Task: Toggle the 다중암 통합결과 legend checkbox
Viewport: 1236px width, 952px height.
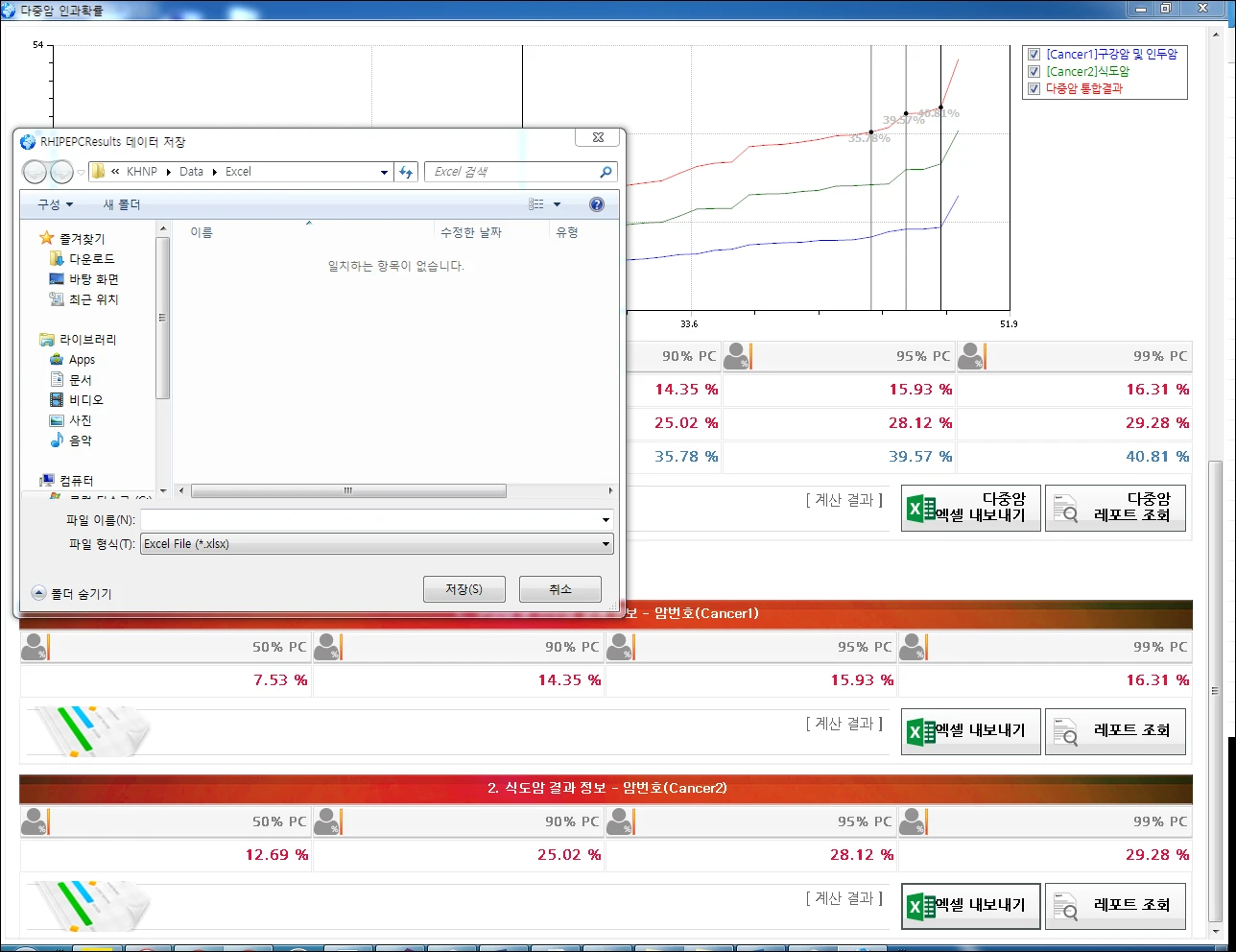Action: (1034, 89)
